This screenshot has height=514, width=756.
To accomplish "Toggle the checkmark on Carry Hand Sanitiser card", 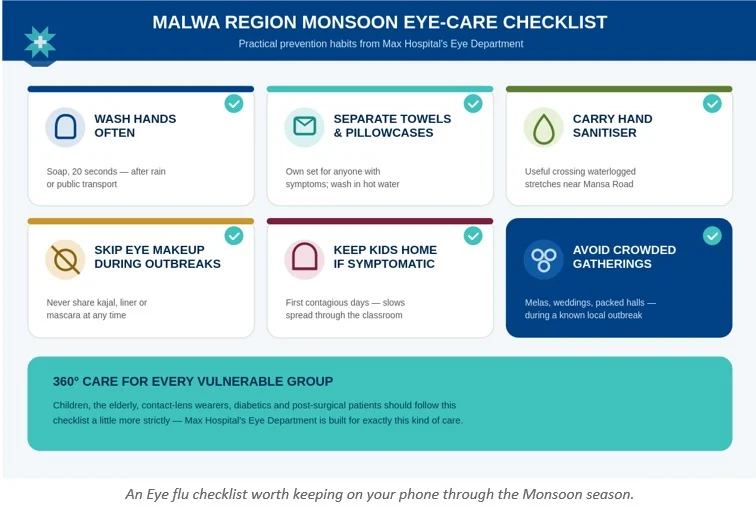I will [712, 104].
